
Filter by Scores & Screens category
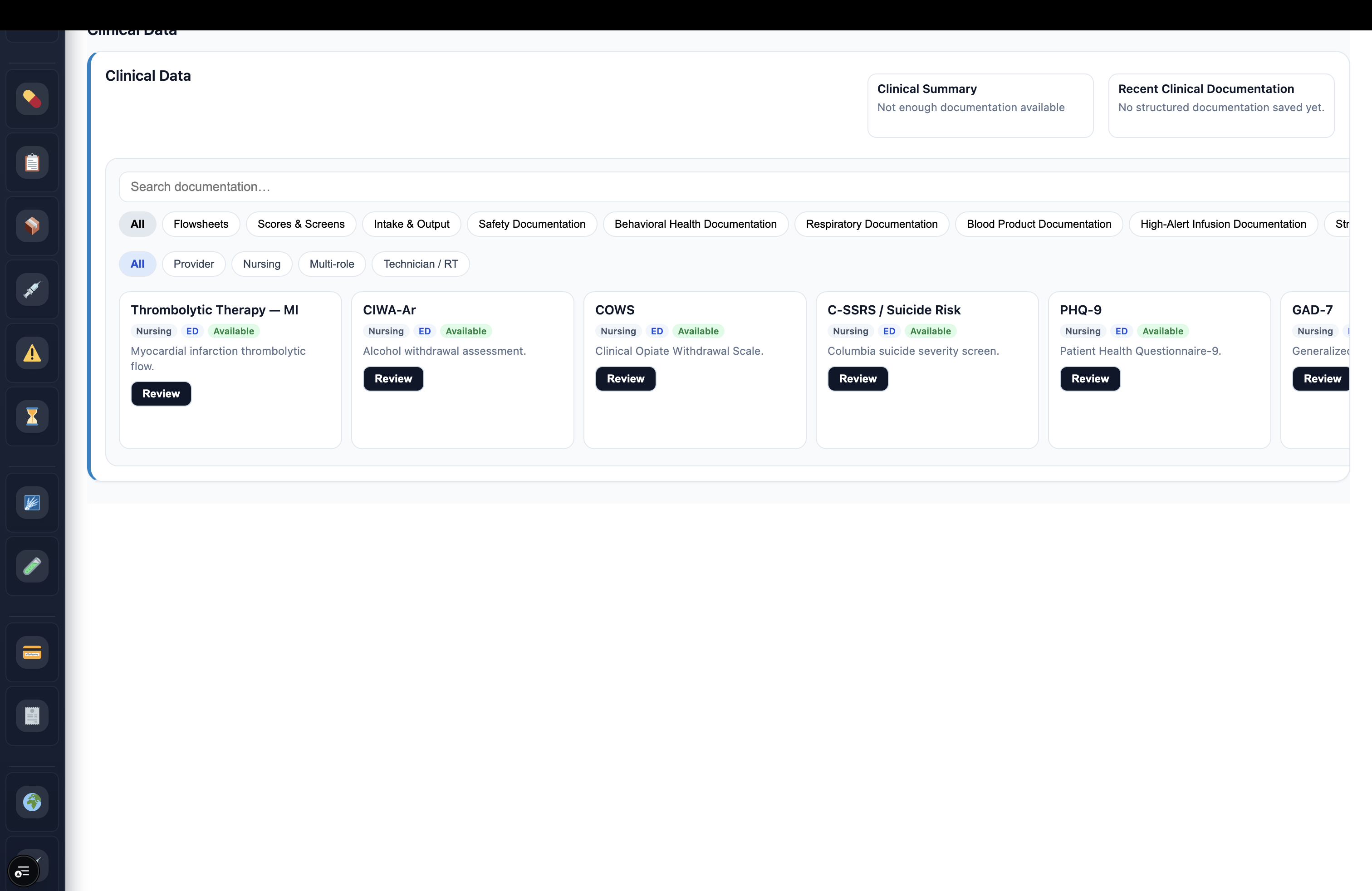pyautogui.click(x=301, y=224)
